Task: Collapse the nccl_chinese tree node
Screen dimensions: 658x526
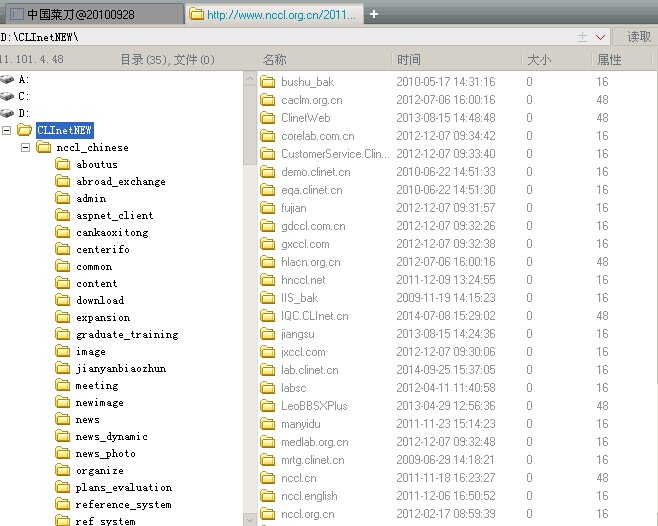Action: (x=26, y=147)
